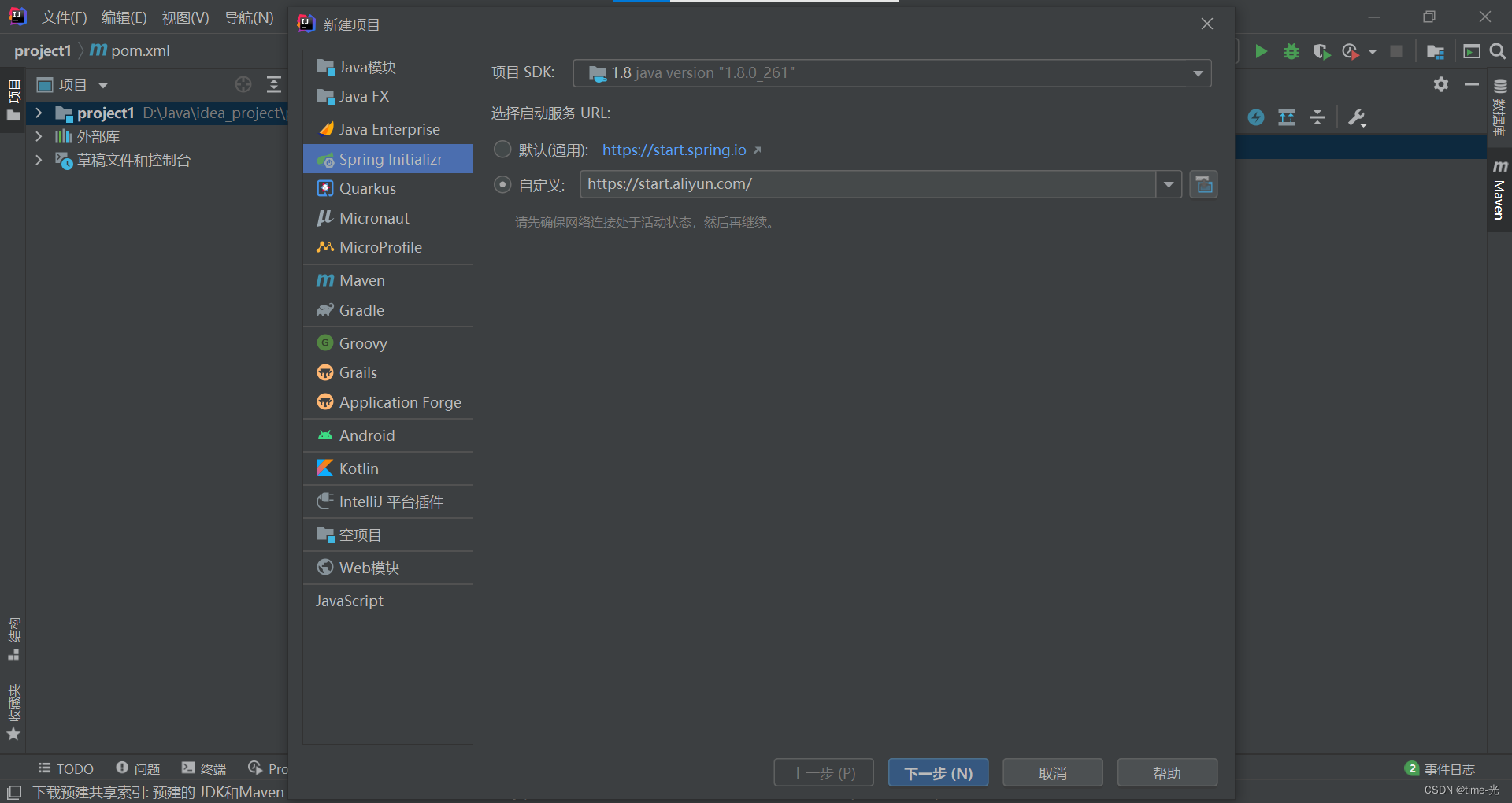This screenshot has height=803, width=1512.
Task: Open TODO tool window tab
Action: point(65,768)
